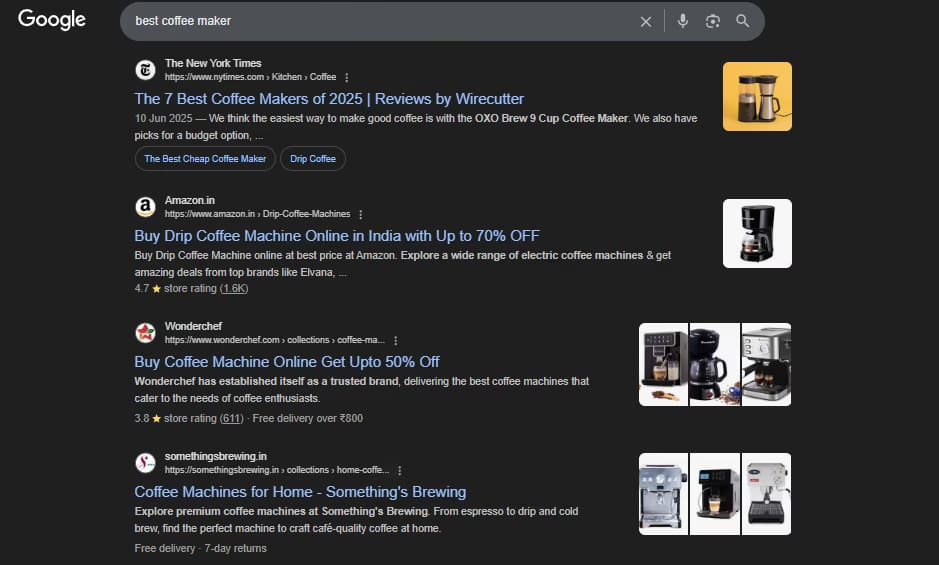The width and height of the screenshot is (939, 565).
Task: Click the 'Wonderchef' site name
Action: (x=193, y=326)
